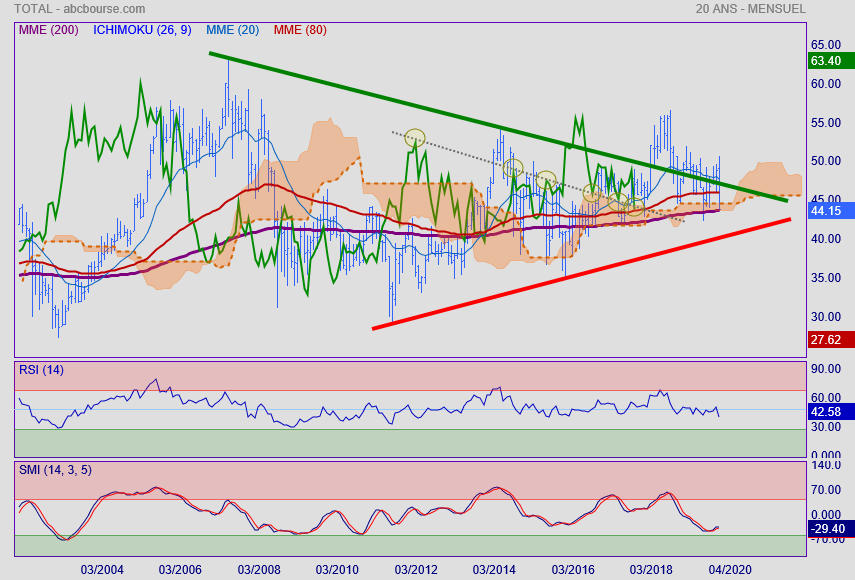Click the RSI 90.00 axis label
The height and width of the screenshot is (580, 855).
coord(826,369)
